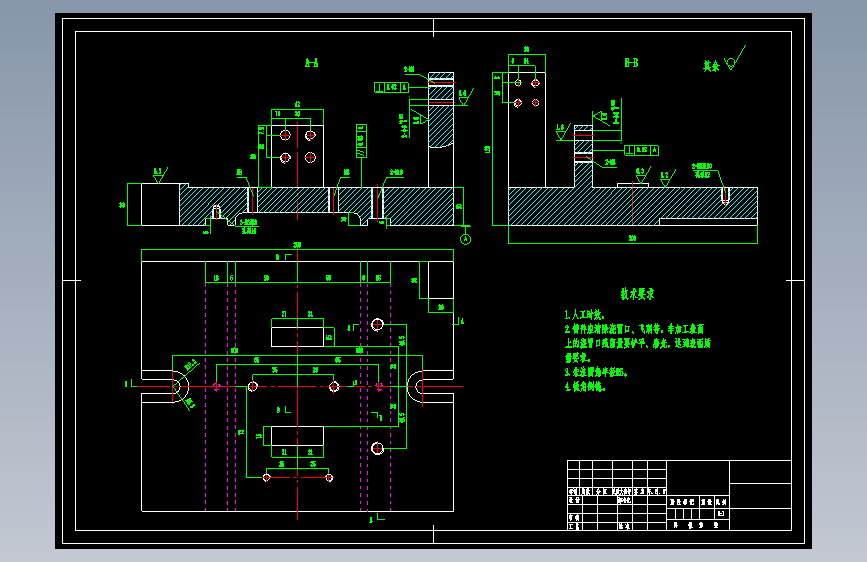Click the roughness symbol beside 其余
Viewport: 867px width, 562px height.
tap(735, 58)
